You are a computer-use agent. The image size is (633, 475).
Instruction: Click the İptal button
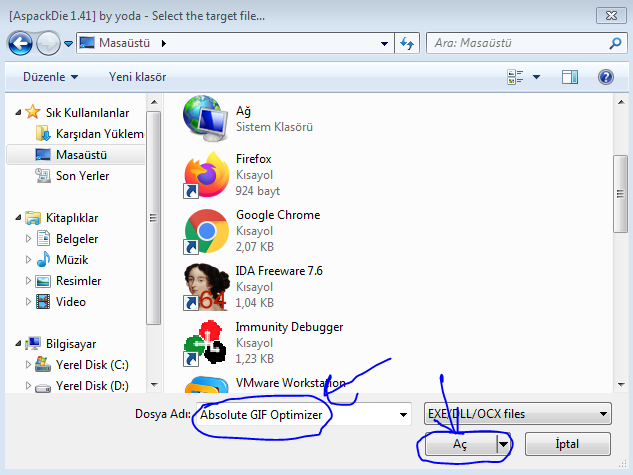[567, 444]
